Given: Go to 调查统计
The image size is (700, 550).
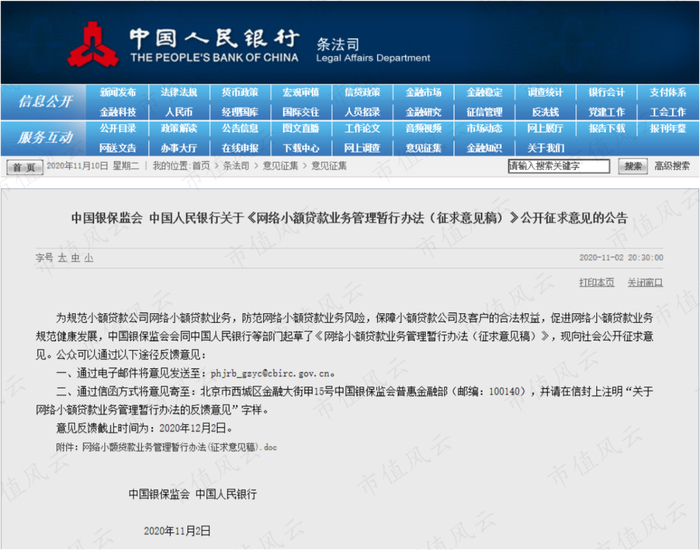Looking at the screenshot, I should (x=546, y=92).
